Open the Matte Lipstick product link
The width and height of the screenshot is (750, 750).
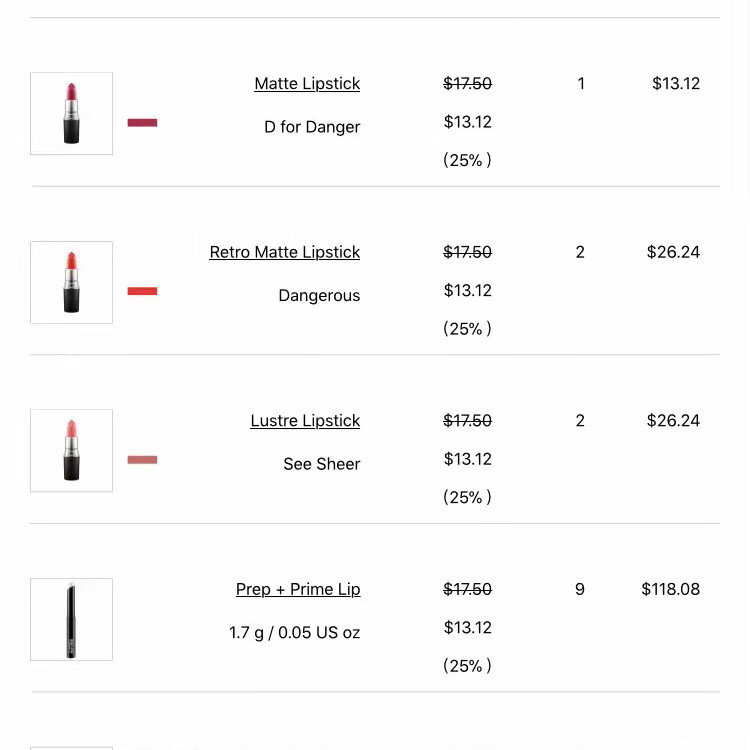(x=307, y=84)
